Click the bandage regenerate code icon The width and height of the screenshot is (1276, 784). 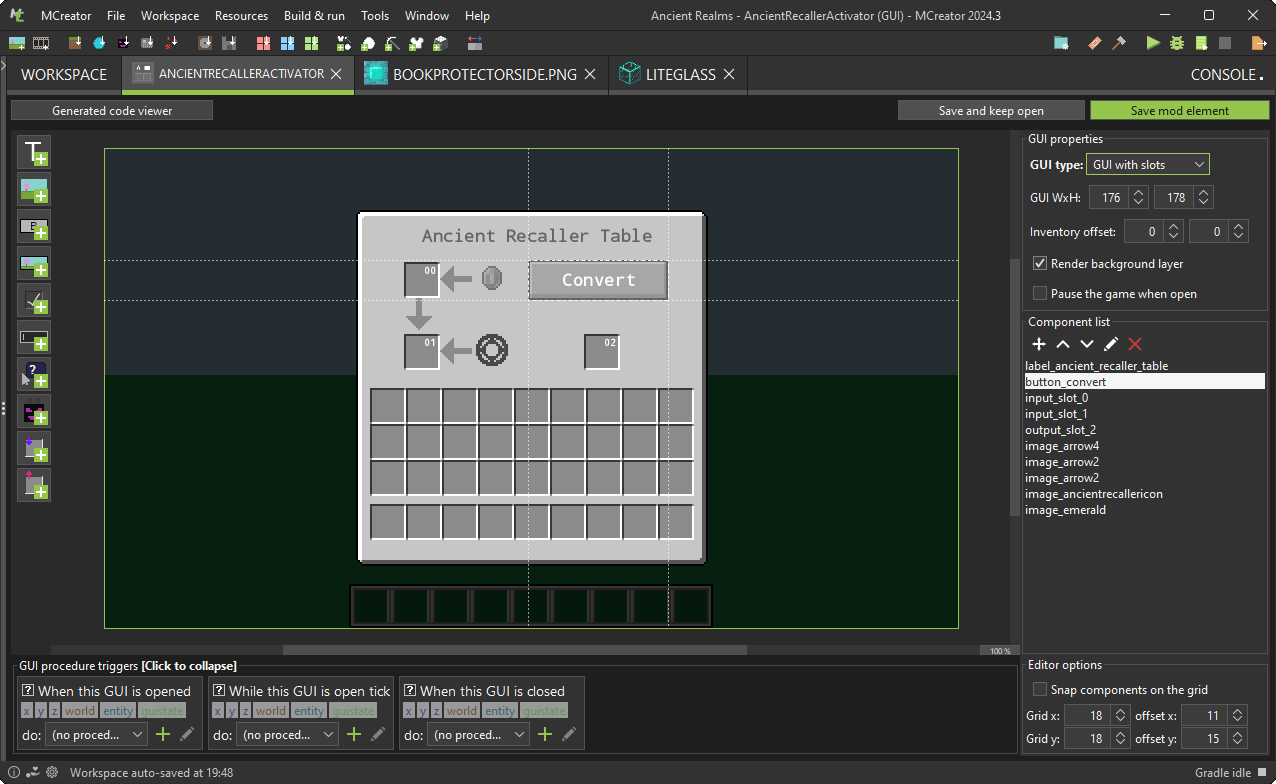1094,43
